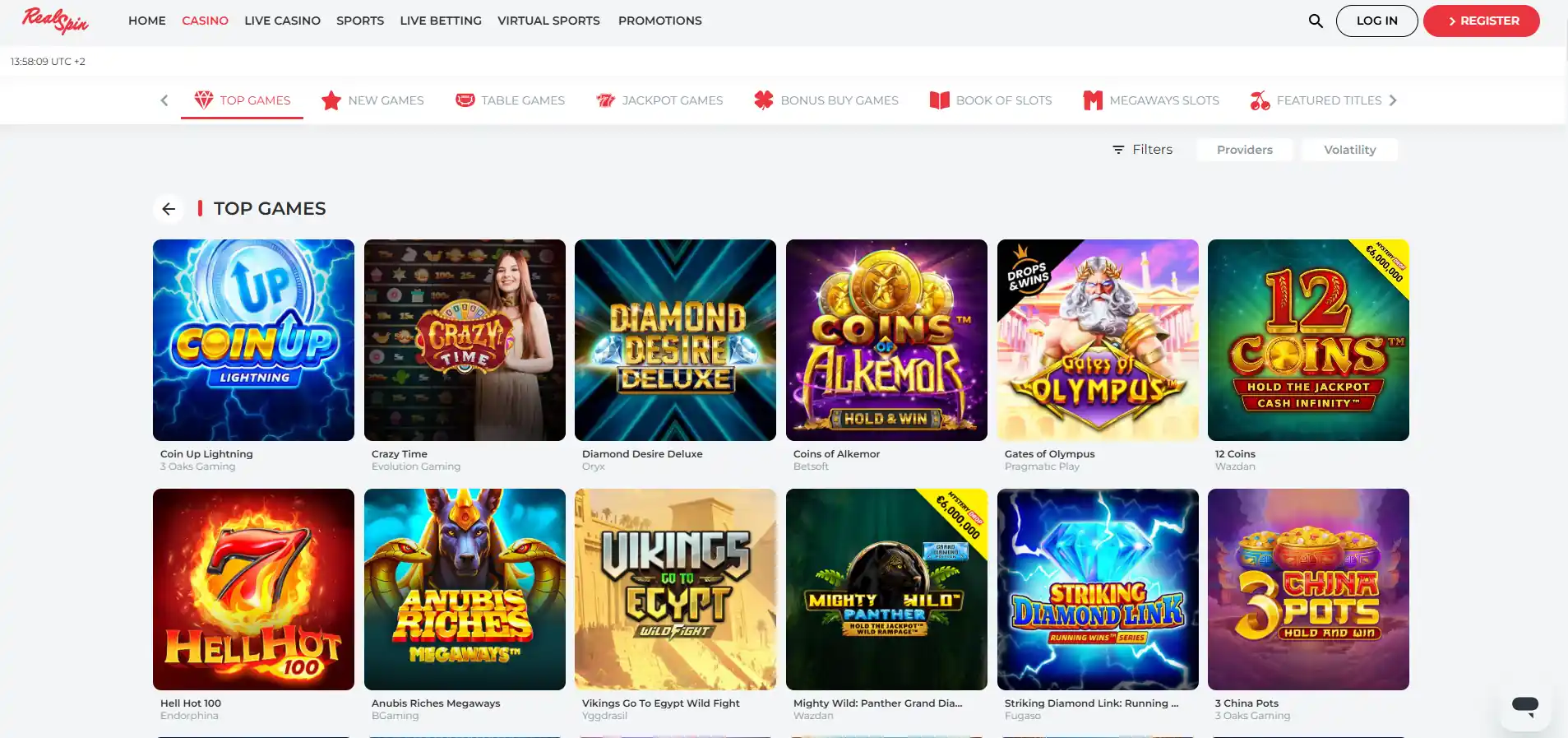Click the 'Oryx' provider text
Viewport: 1568px width, 738px height.
click(593, 466)
